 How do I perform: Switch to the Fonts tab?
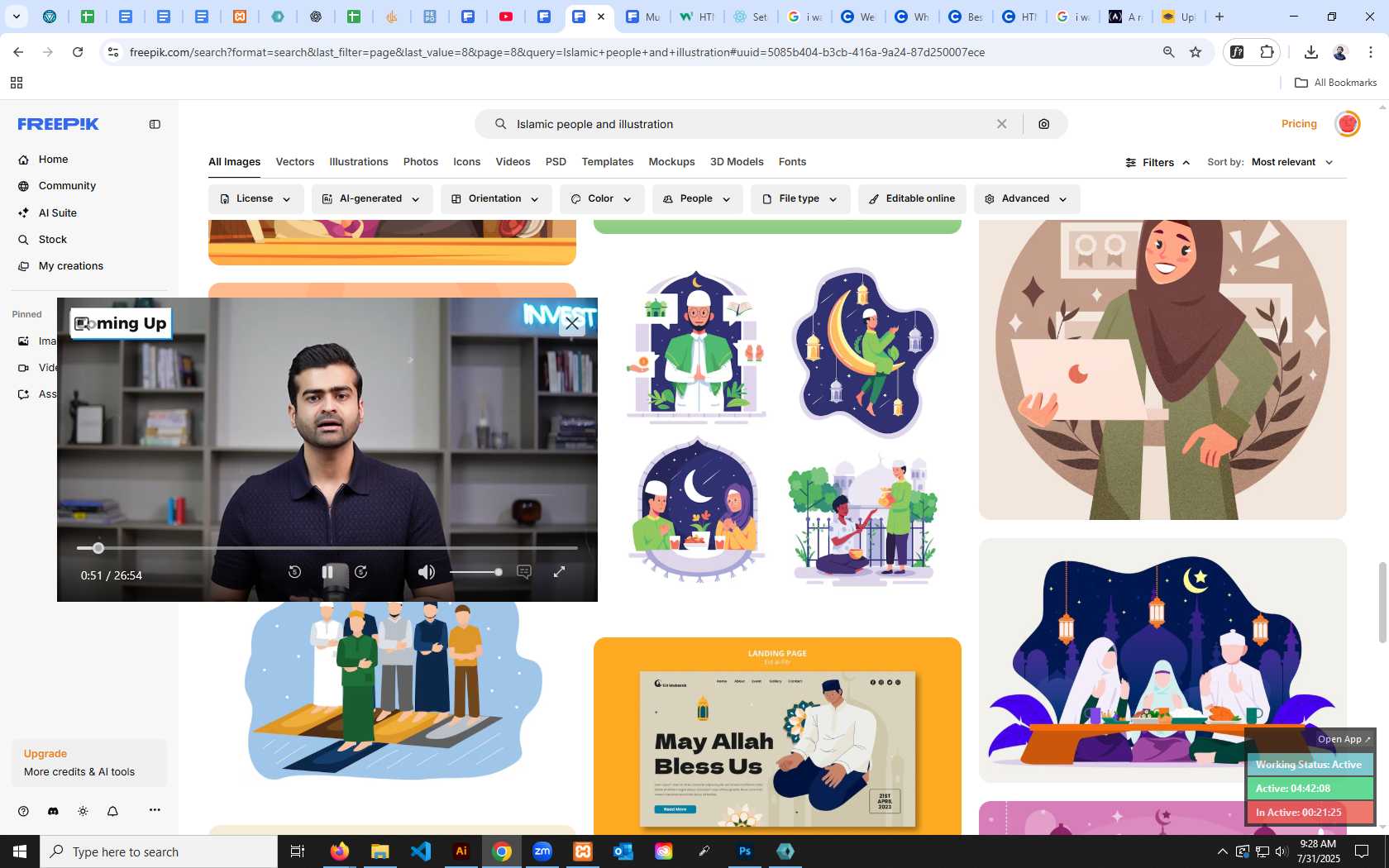coord(792,162)
